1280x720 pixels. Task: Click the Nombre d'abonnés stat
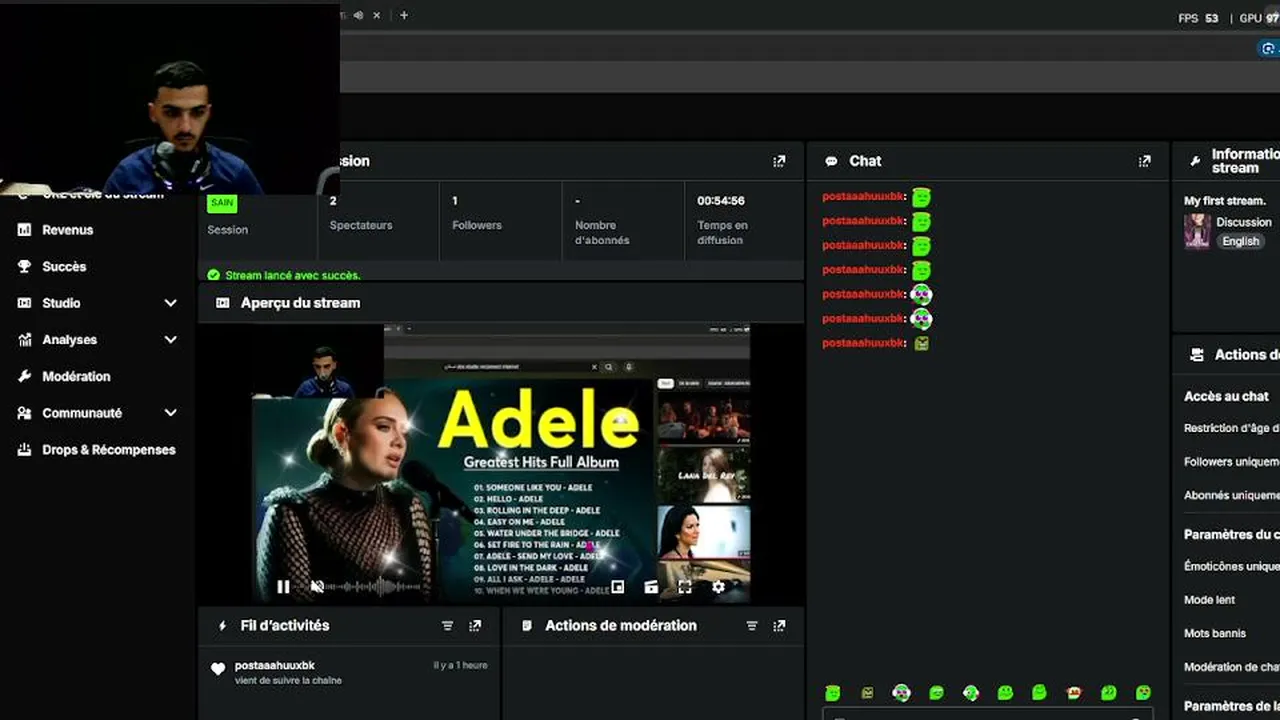point(603,220)
